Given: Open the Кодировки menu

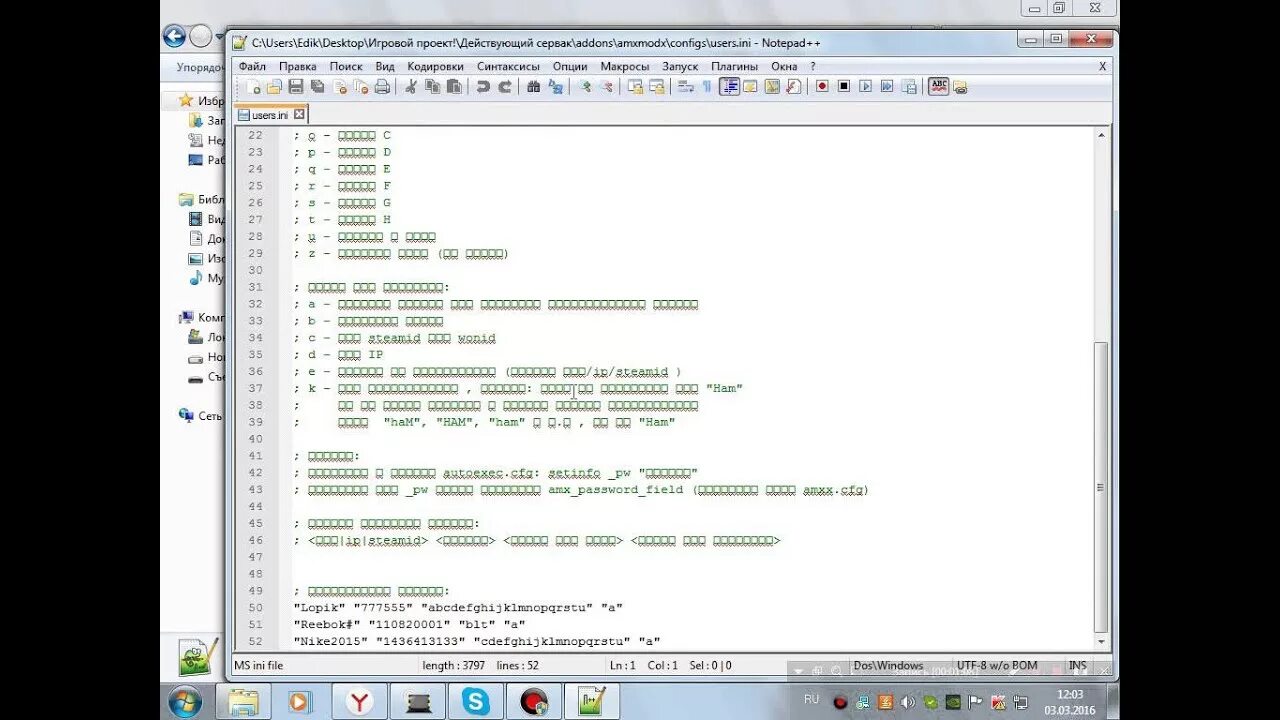Looking at the screenshot, I should tap(435, 66).
